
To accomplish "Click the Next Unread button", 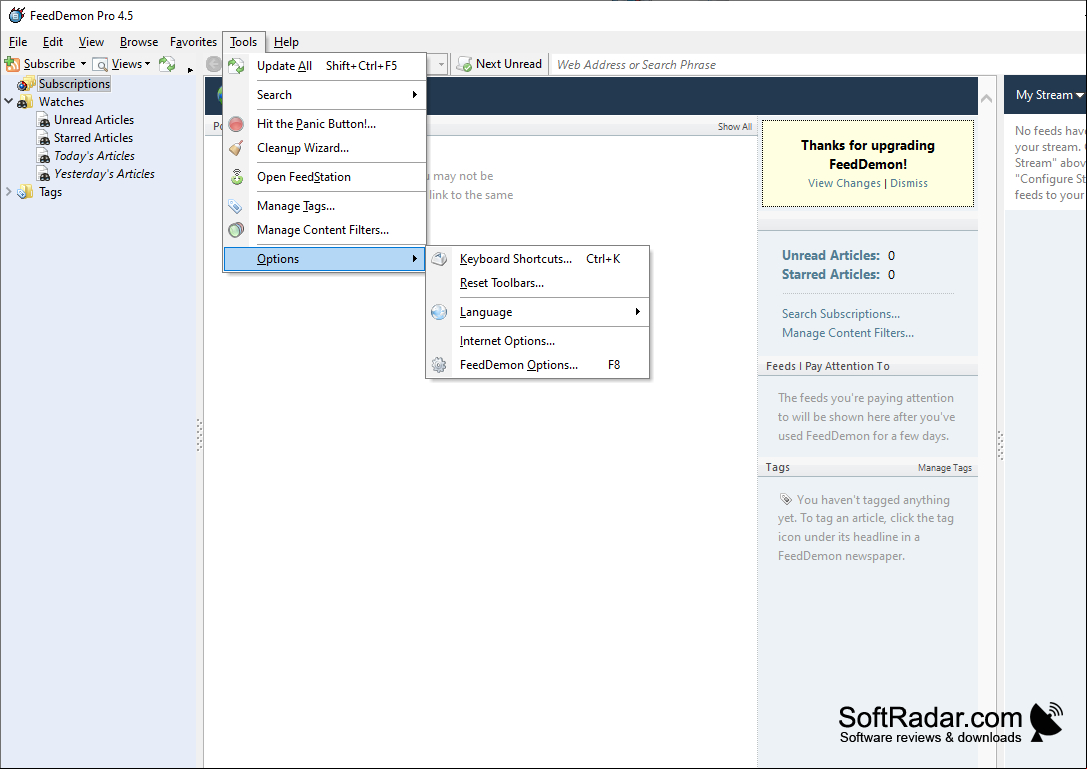I will [499, 64].
